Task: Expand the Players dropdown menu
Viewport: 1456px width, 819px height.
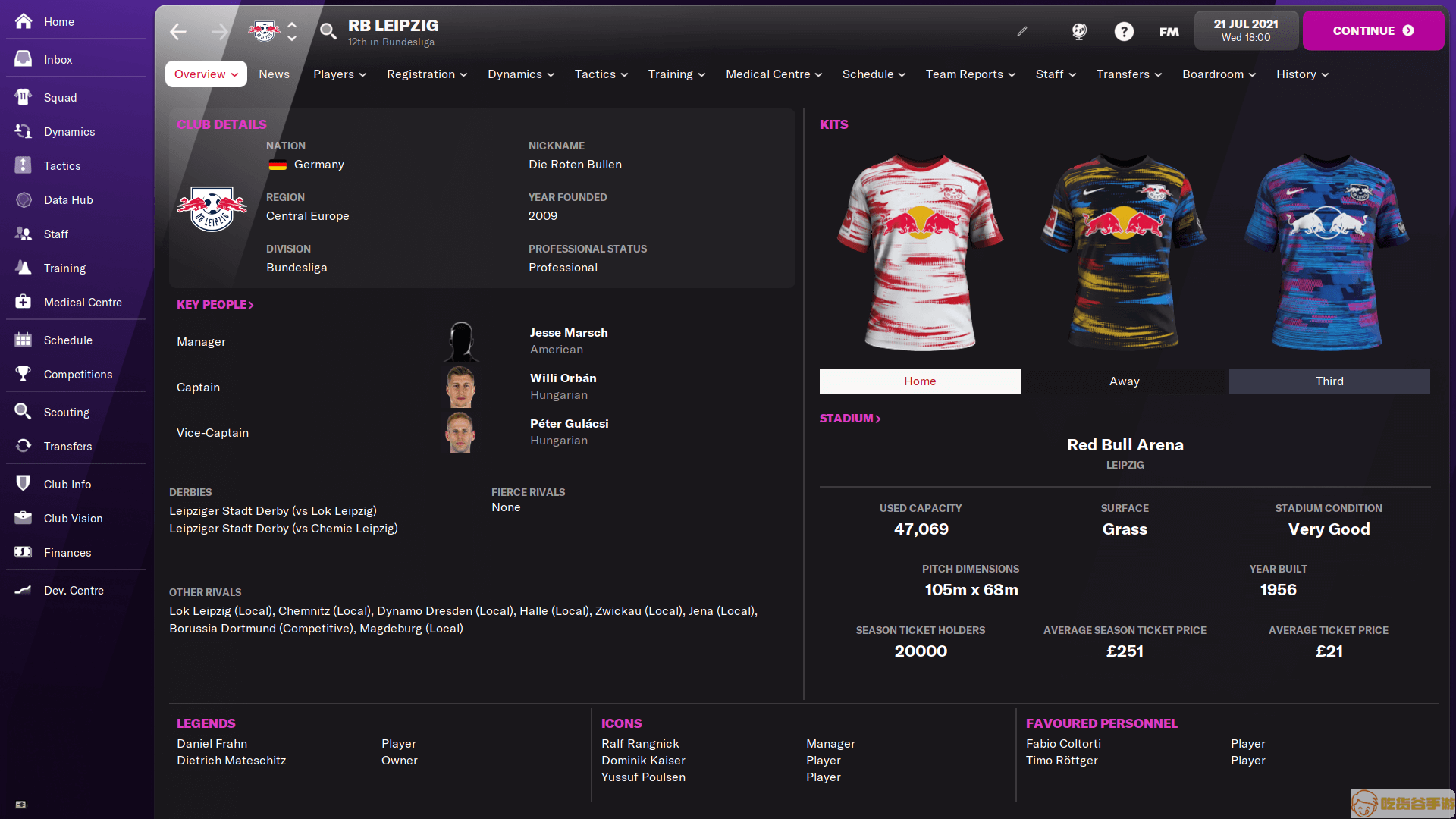Action: (339, 73)
